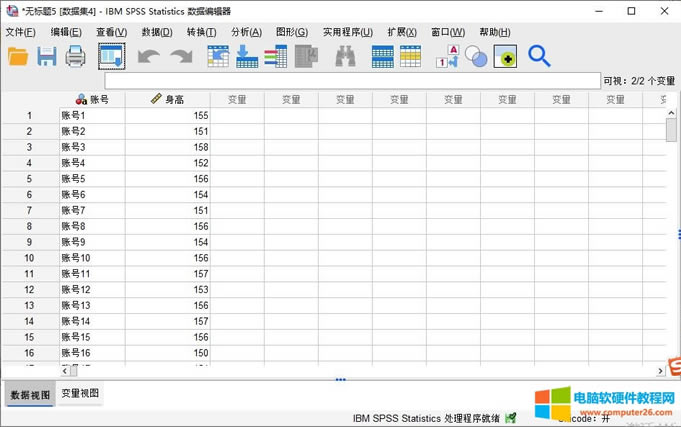Click the Print icon in toolbar
Screen dimensions: 681x427
pos(76,57)
